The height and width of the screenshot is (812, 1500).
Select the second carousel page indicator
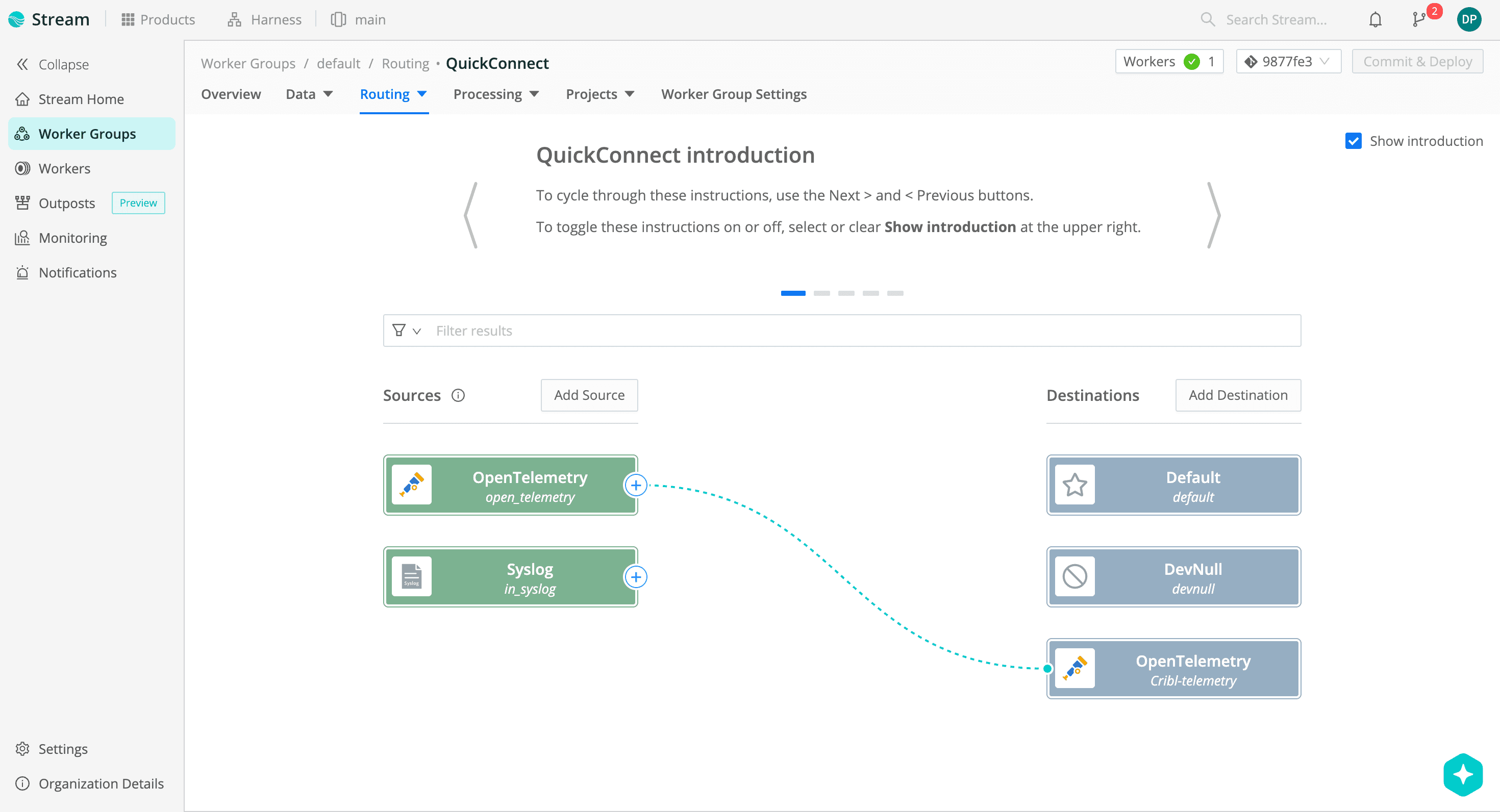coord(821,293)
